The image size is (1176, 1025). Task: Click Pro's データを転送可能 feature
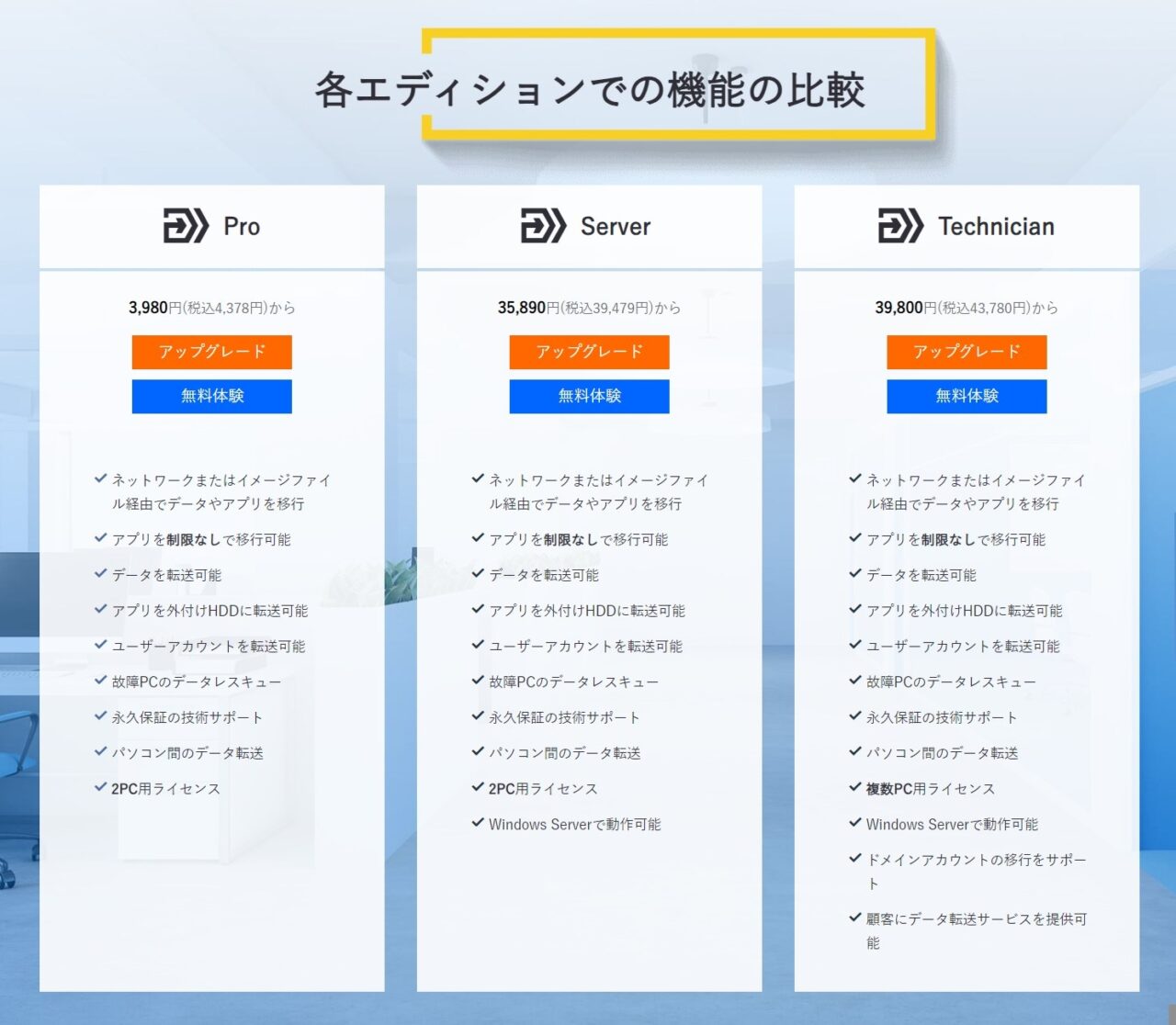166,575
